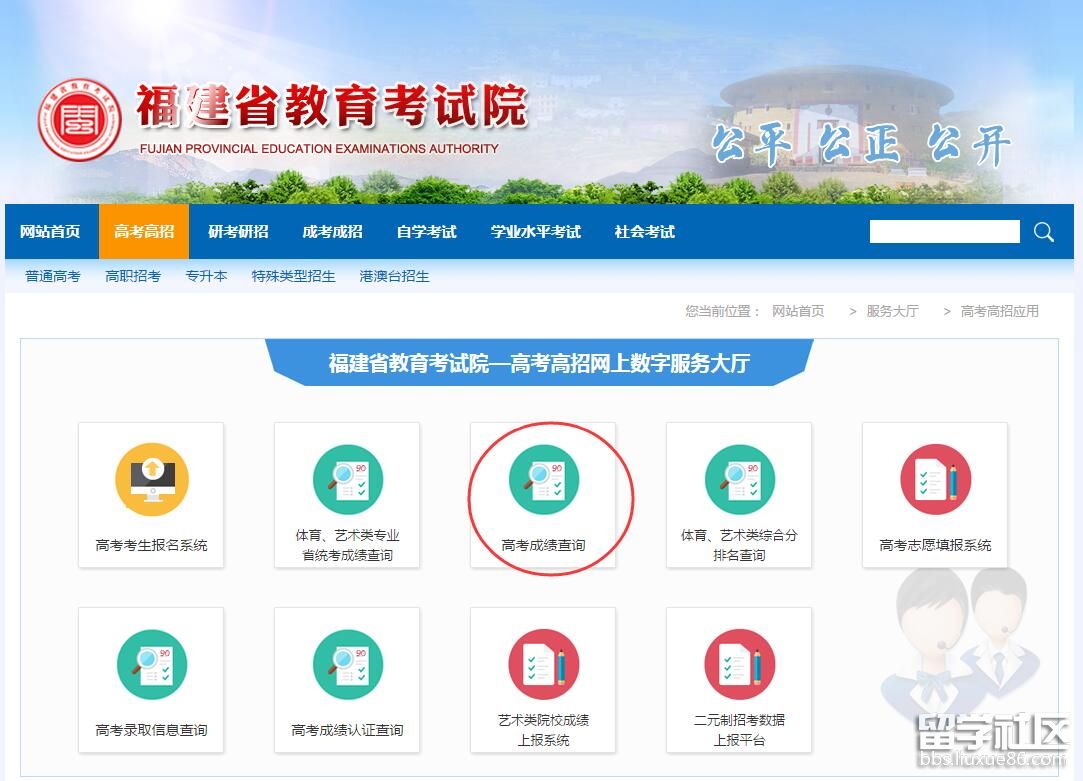Viewport: 1083px width, 781px height.
Task: Open the 高考录取信息查询 icon
Action: tap(151, 666)
